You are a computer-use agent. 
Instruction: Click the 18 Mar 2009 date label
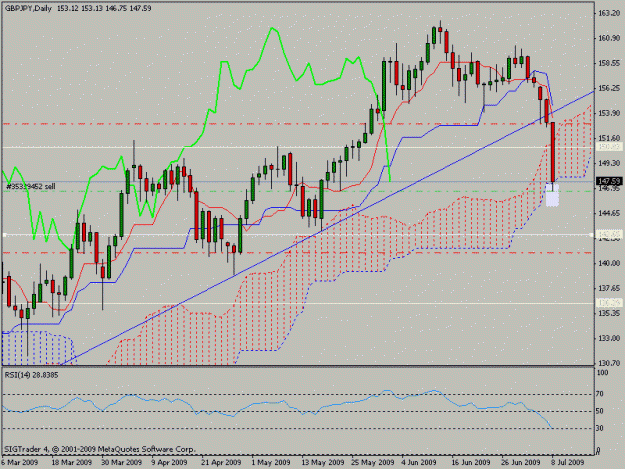point(72,462)
